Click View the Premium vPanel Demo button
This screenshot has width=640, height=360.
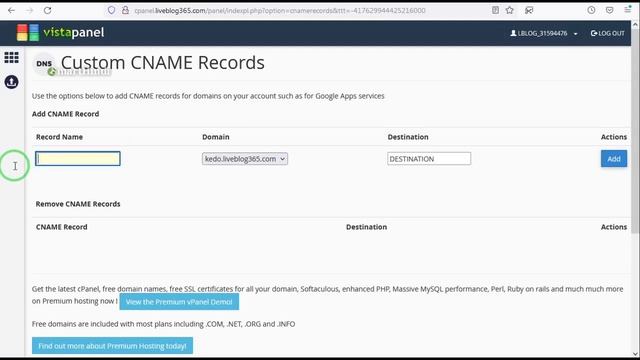179,302
